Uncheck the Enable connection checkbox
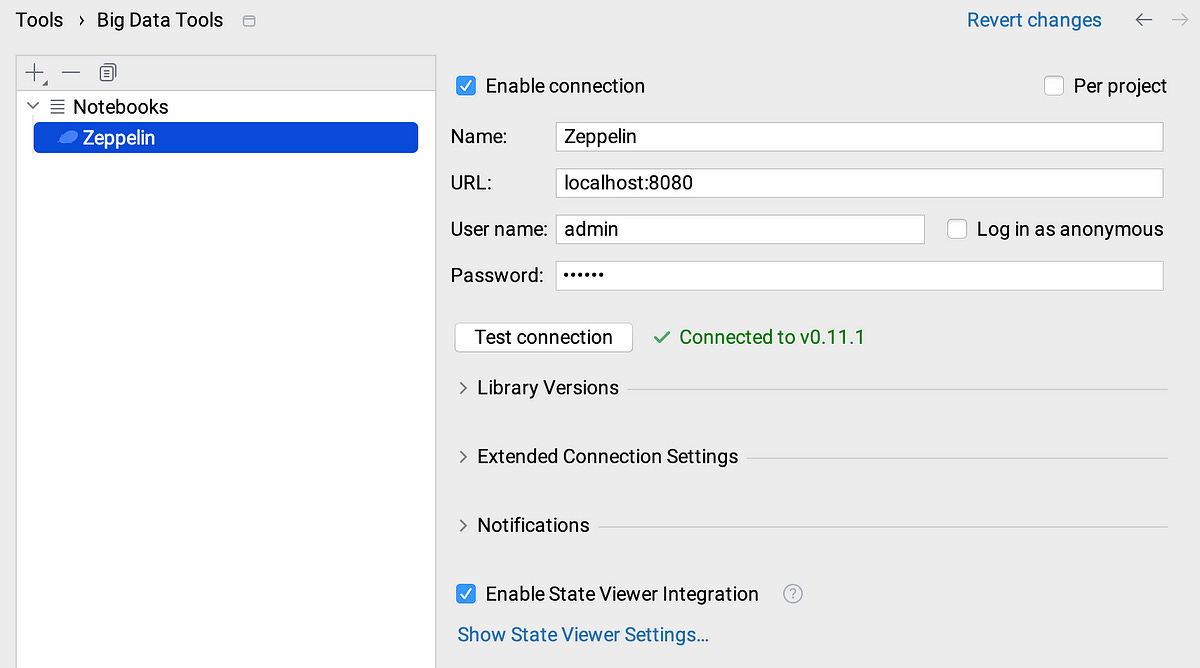 coord(466,86)
